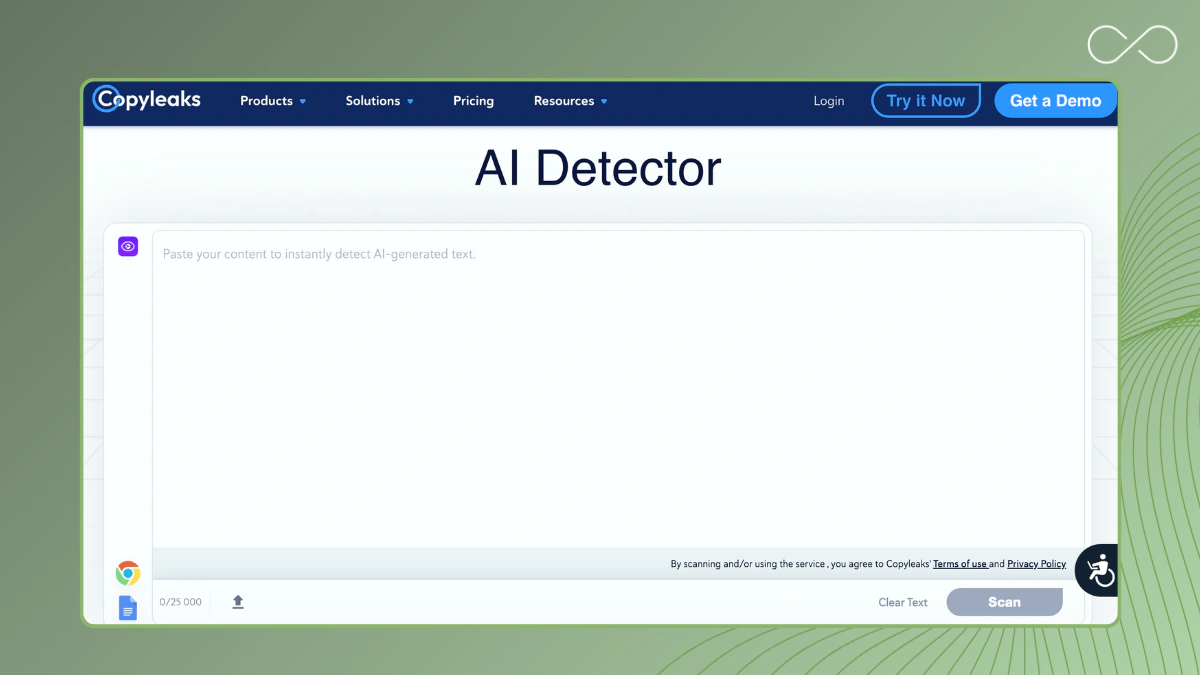
Task: Expand the Resources dropdown arrow
Action: coord(604,101)
